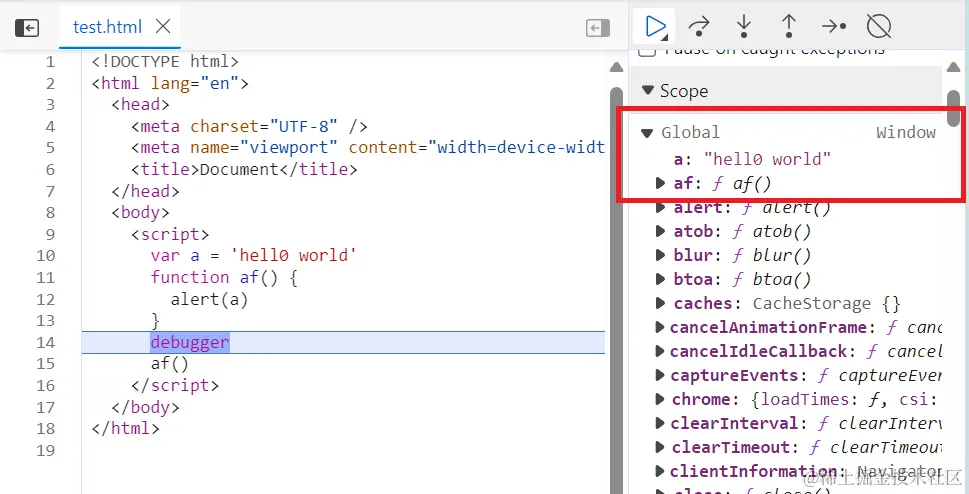The width and height of the screenshot is (969, 494).
Task: Click the meta charset UTF-8 line
Action: (249, 127)
